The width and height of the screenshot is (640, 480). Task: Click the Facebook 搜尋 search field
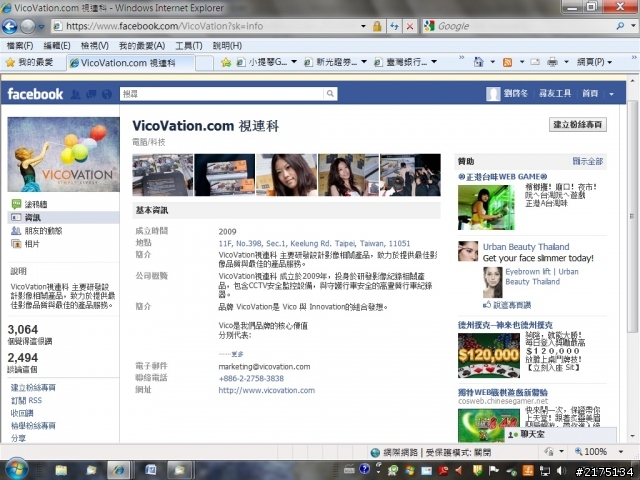[x=222, y=94]
